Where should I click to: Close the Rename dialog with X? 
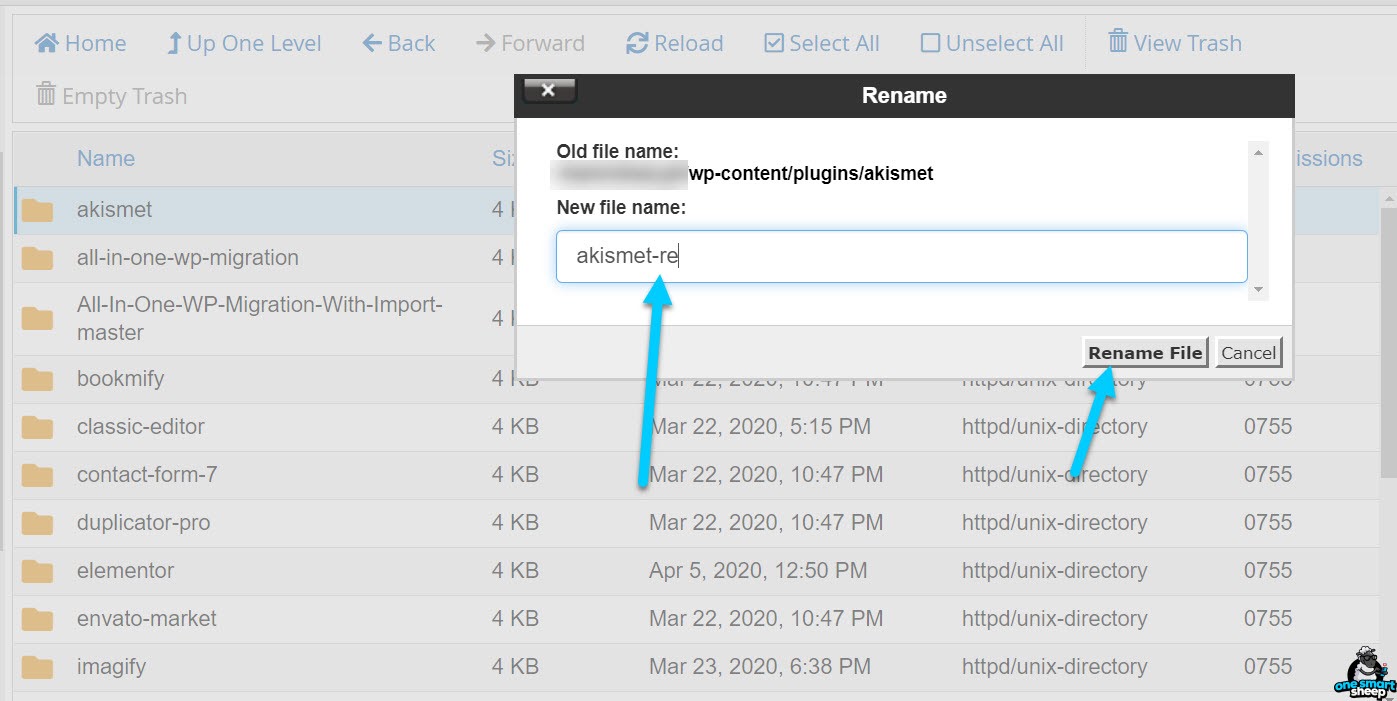pos(549,91)
